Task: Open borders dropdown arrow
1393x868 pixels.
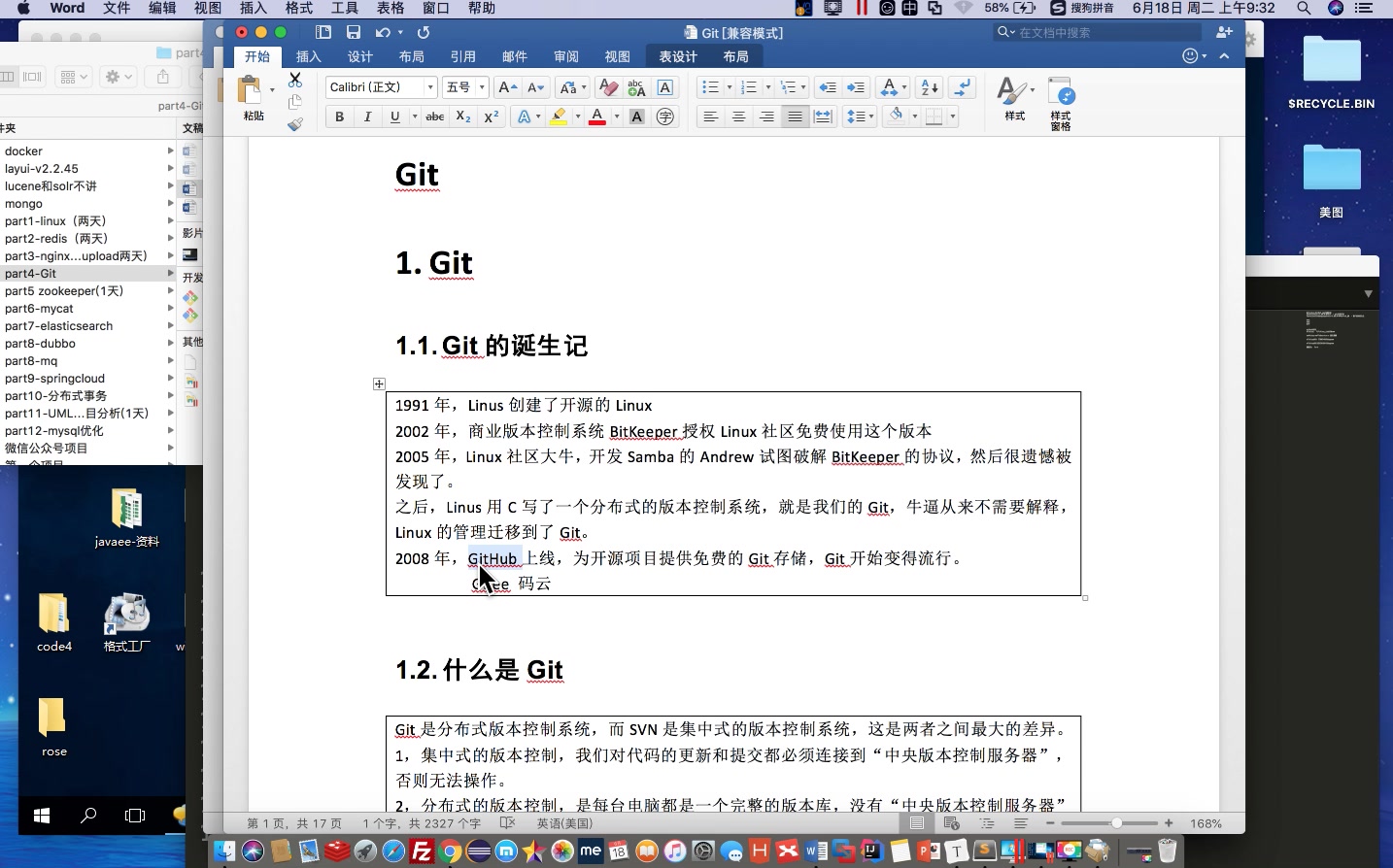Action: (952, 117)
